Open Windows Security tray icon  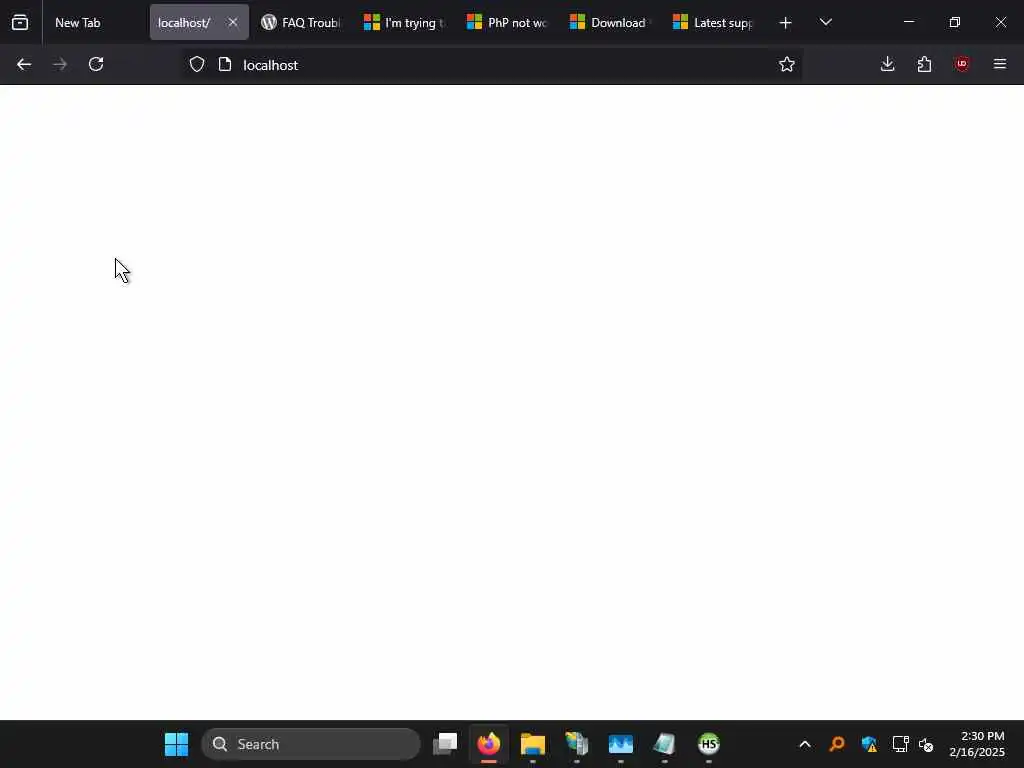[x=869, y=744]
